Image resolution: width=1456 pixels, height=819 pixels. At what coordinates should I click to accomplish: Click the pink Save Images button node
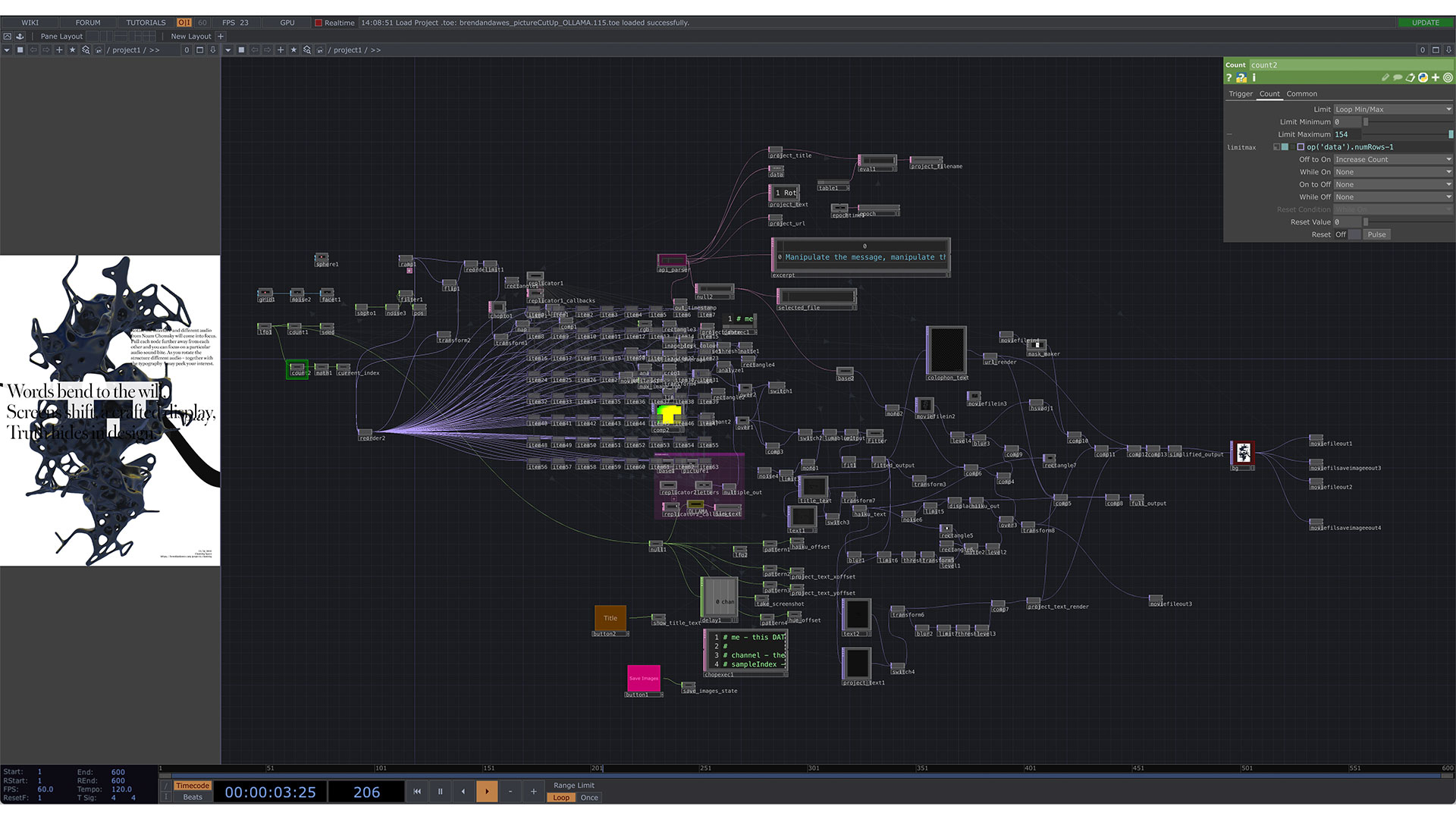coord(644,678)
